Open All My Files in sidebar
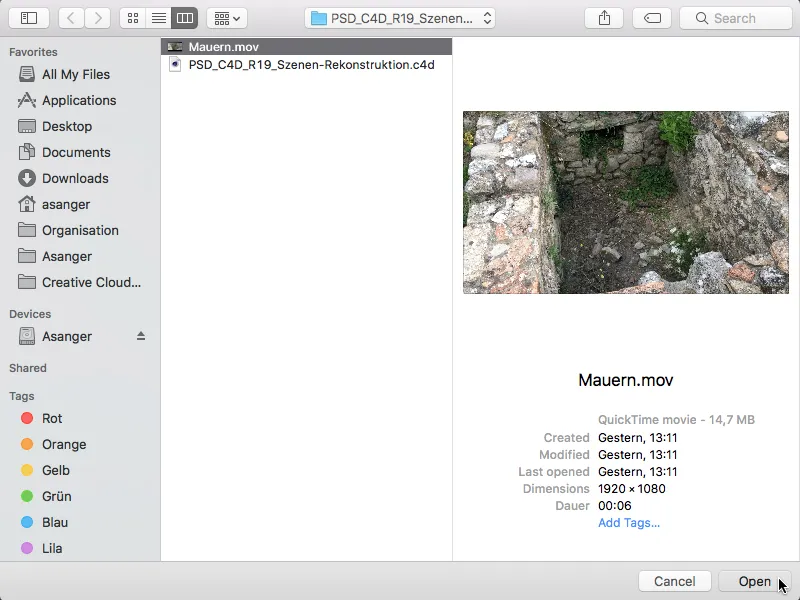This screenshot has width=800, height=600. click(x=76, y=74)
